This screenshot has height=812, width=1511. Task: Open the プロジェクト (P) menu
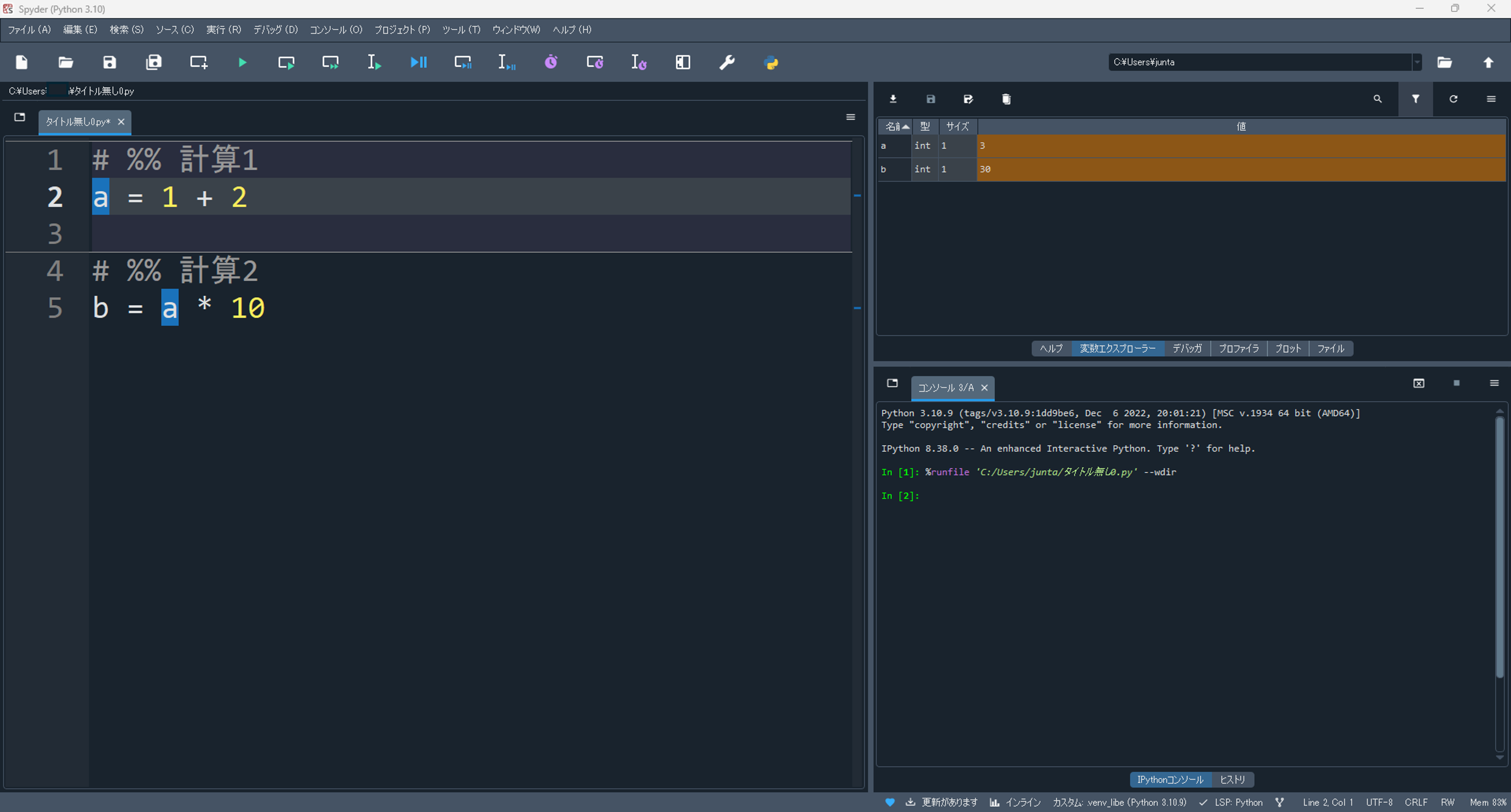[x=402, y=30]
